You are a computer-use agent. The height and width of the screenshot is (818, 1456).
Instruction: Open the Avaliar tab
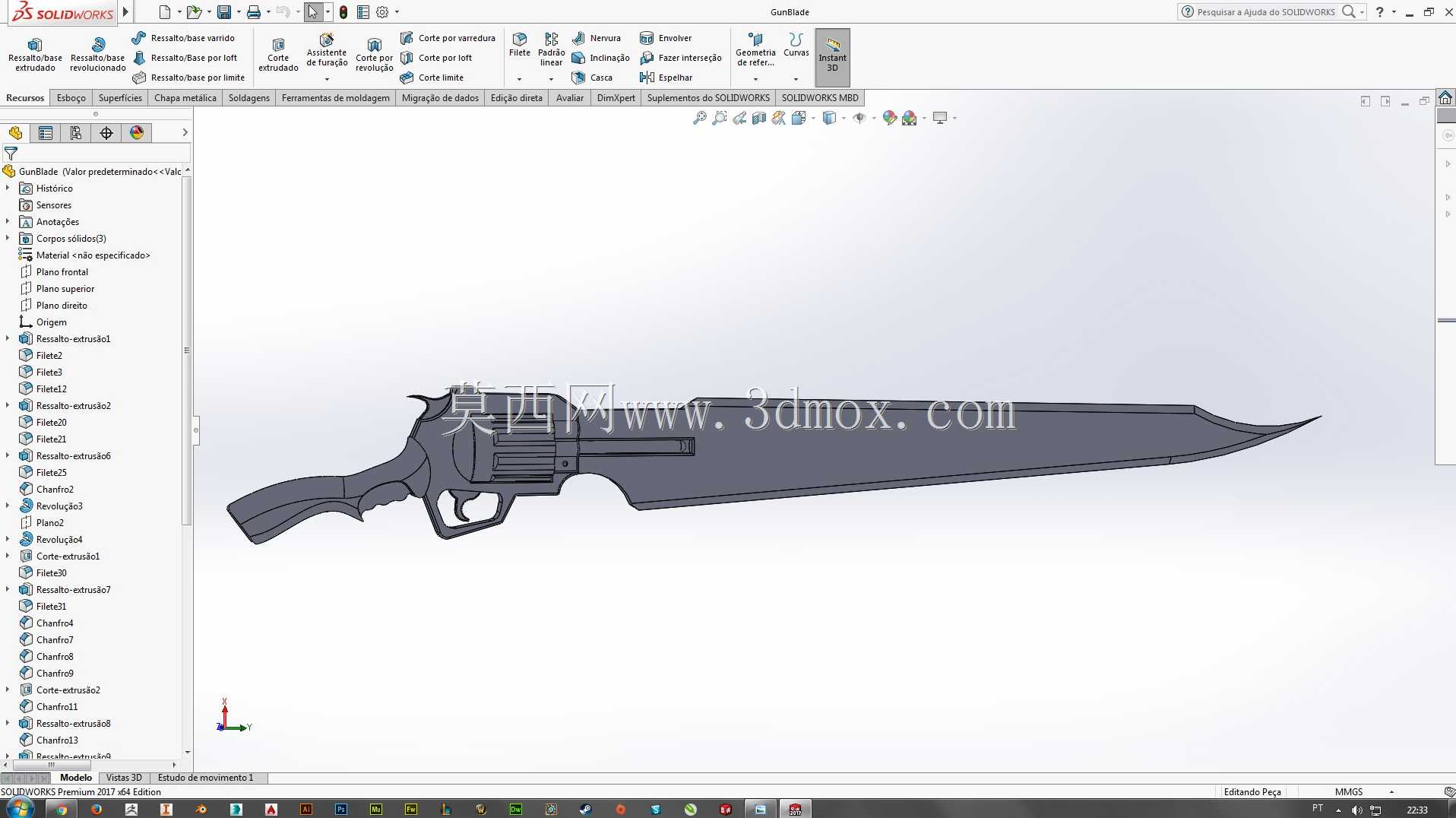click(570, 98)
